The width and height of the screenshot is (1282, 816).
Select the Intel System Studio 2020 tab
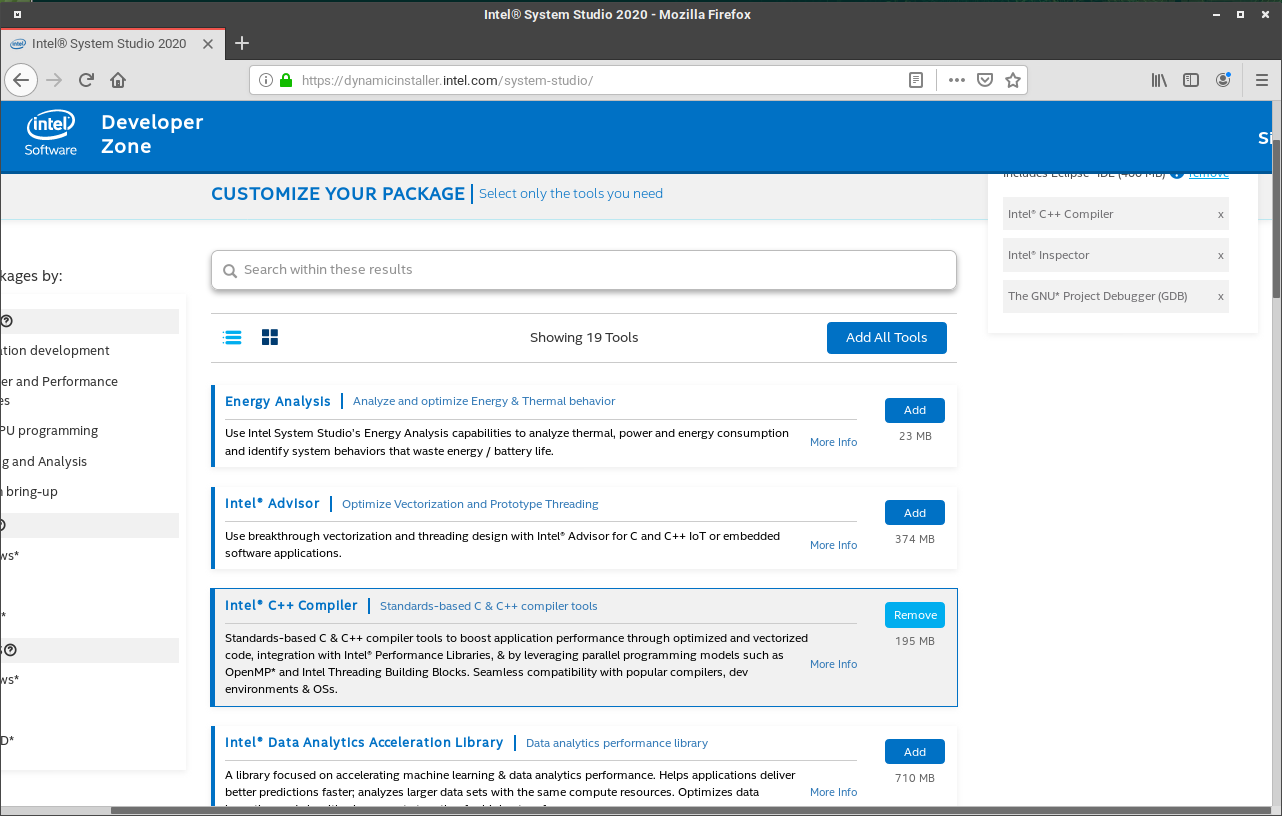pos(112,43)
